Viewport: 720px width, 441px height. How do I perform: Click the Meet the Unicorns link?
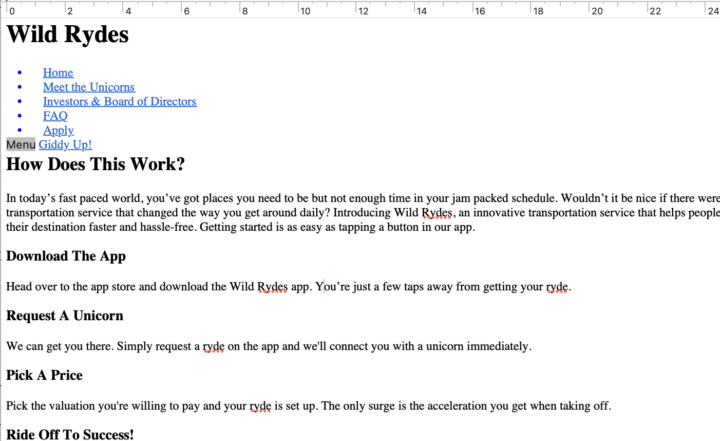(88, 87)
